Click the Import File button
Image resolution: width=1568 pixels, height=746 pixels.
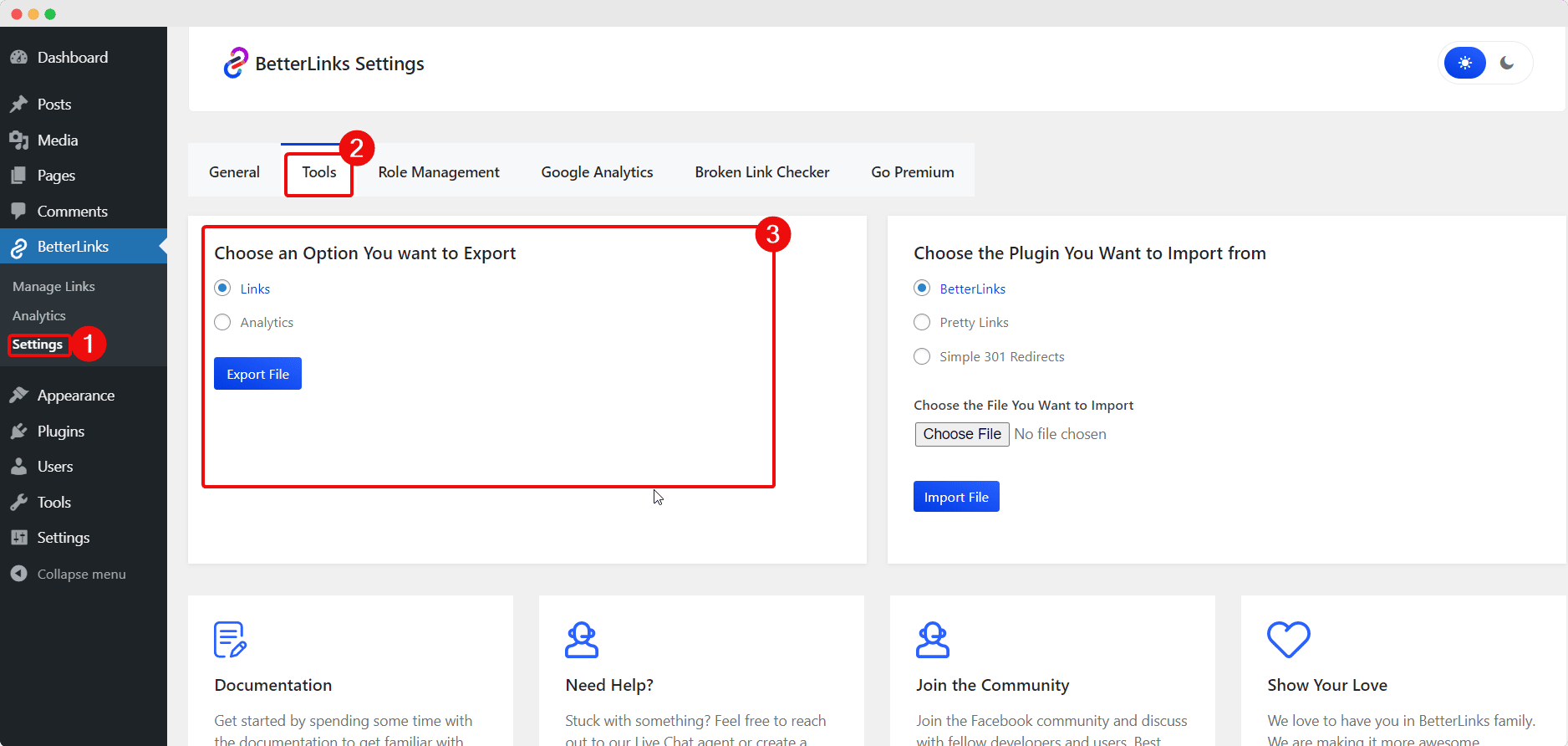point(956,497)
